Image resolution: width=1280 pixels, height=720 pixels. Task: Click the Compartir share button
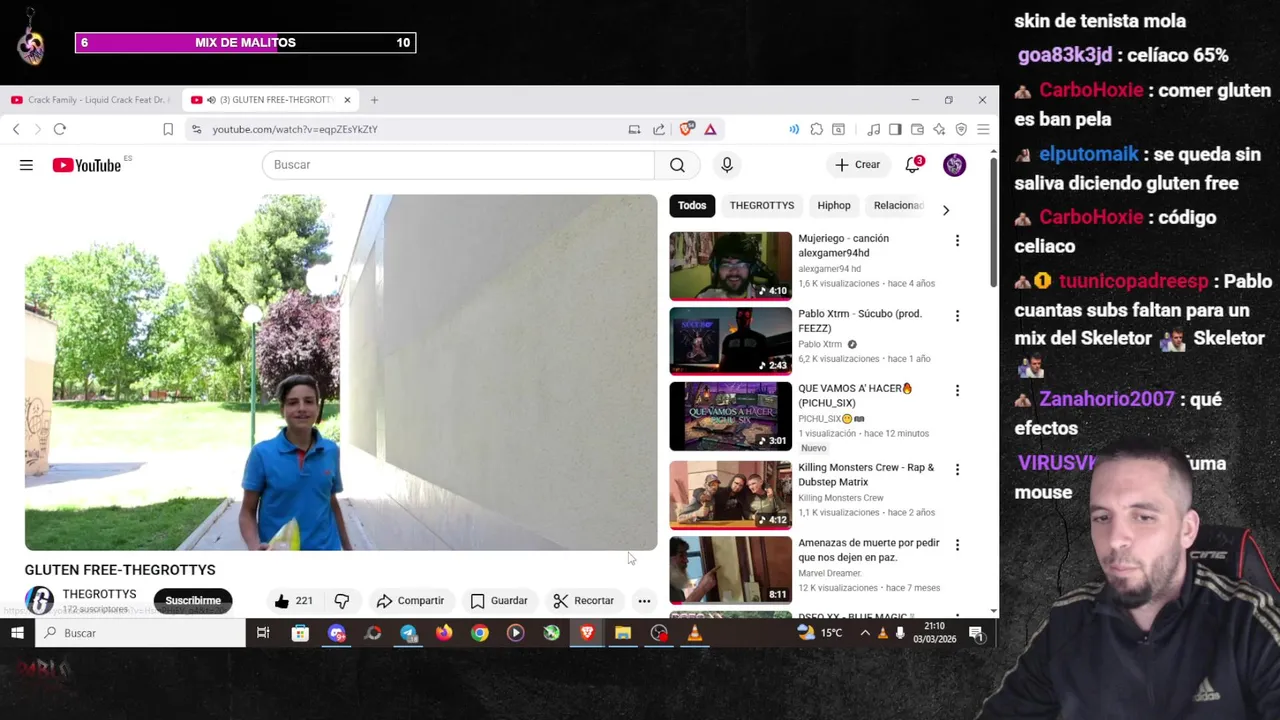(411, 601)
